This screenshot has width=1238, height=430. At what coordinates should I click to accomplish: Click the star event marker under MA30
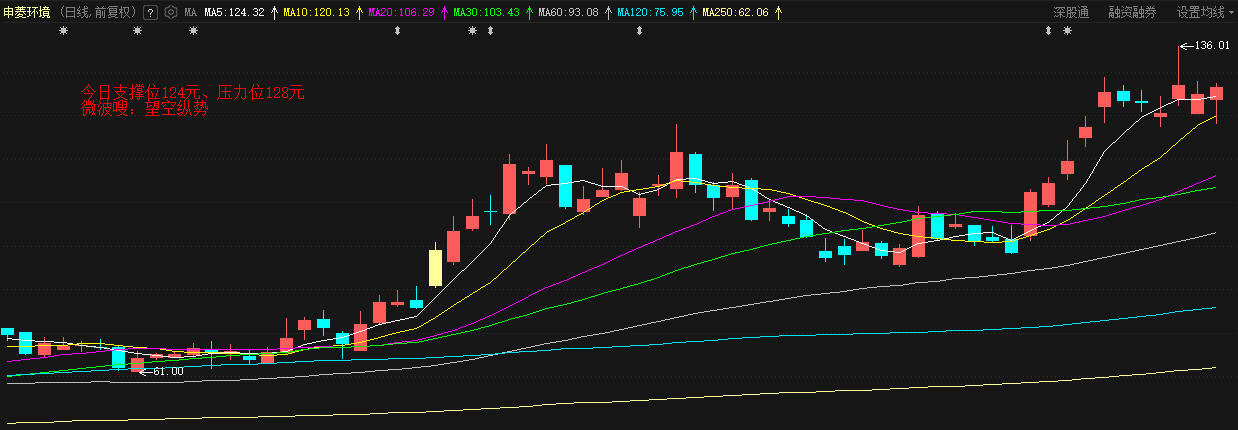(472, 31)
